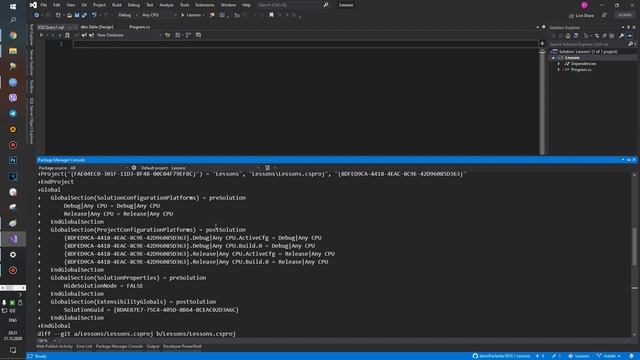Click the Visual Studio taskbar icon

click(13, 239)
